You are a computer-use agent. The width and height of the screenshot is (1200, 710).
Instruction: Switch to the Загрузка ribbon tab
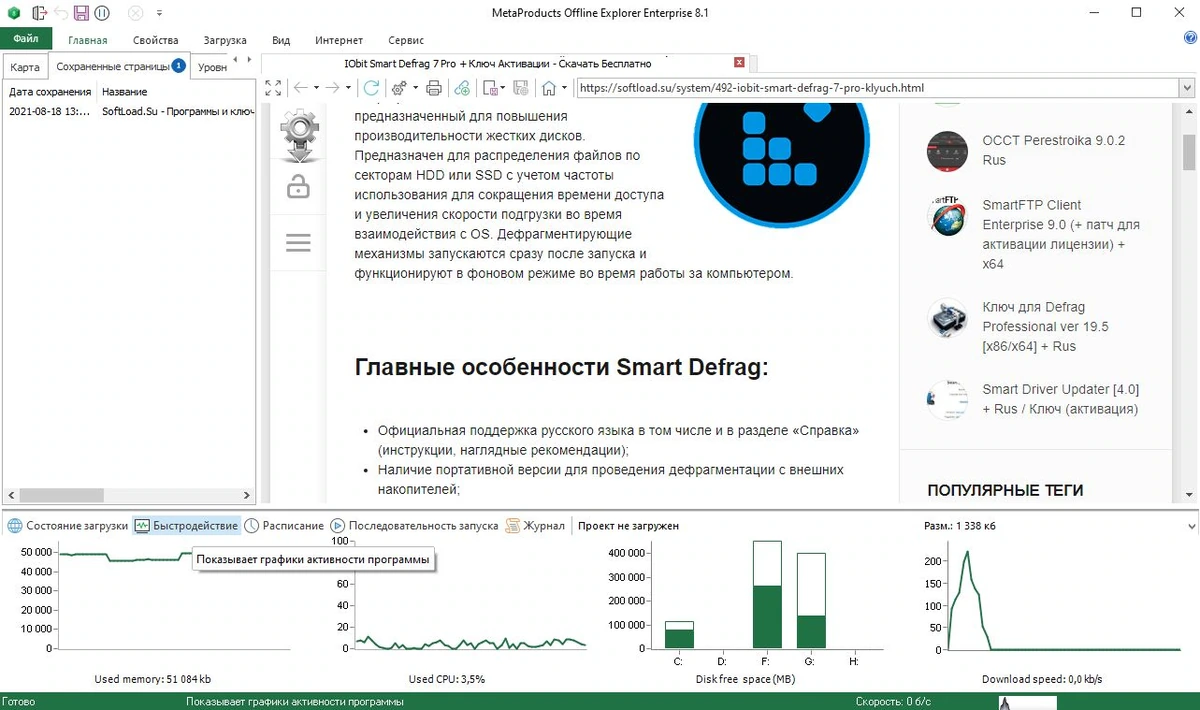point(225,40)
